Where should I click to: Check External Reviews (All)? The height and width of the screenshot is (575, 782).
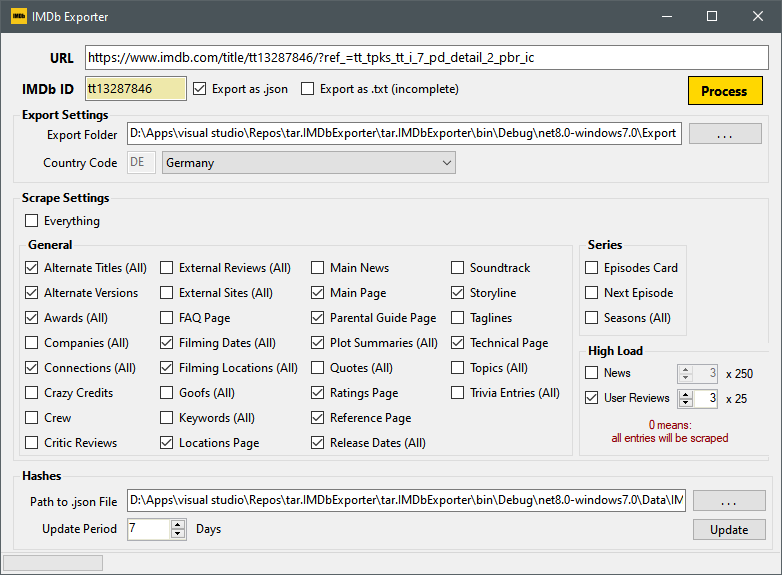[167, 268]
